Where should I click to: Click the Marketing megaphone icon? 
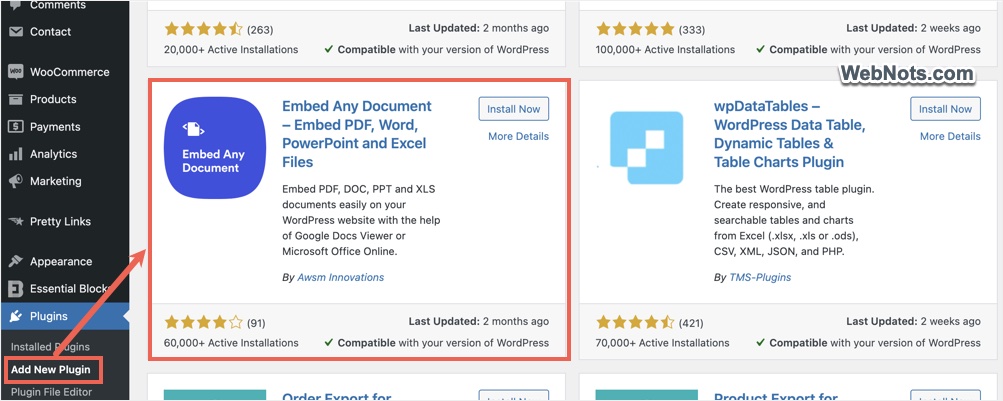(16, 182)
